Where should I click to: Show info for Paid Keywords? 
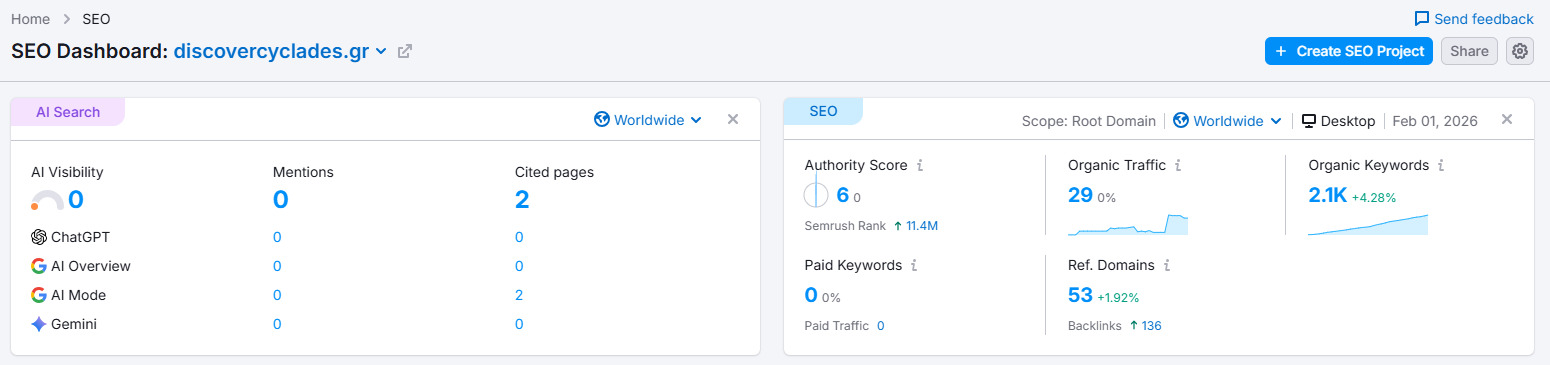coord(914,265)
